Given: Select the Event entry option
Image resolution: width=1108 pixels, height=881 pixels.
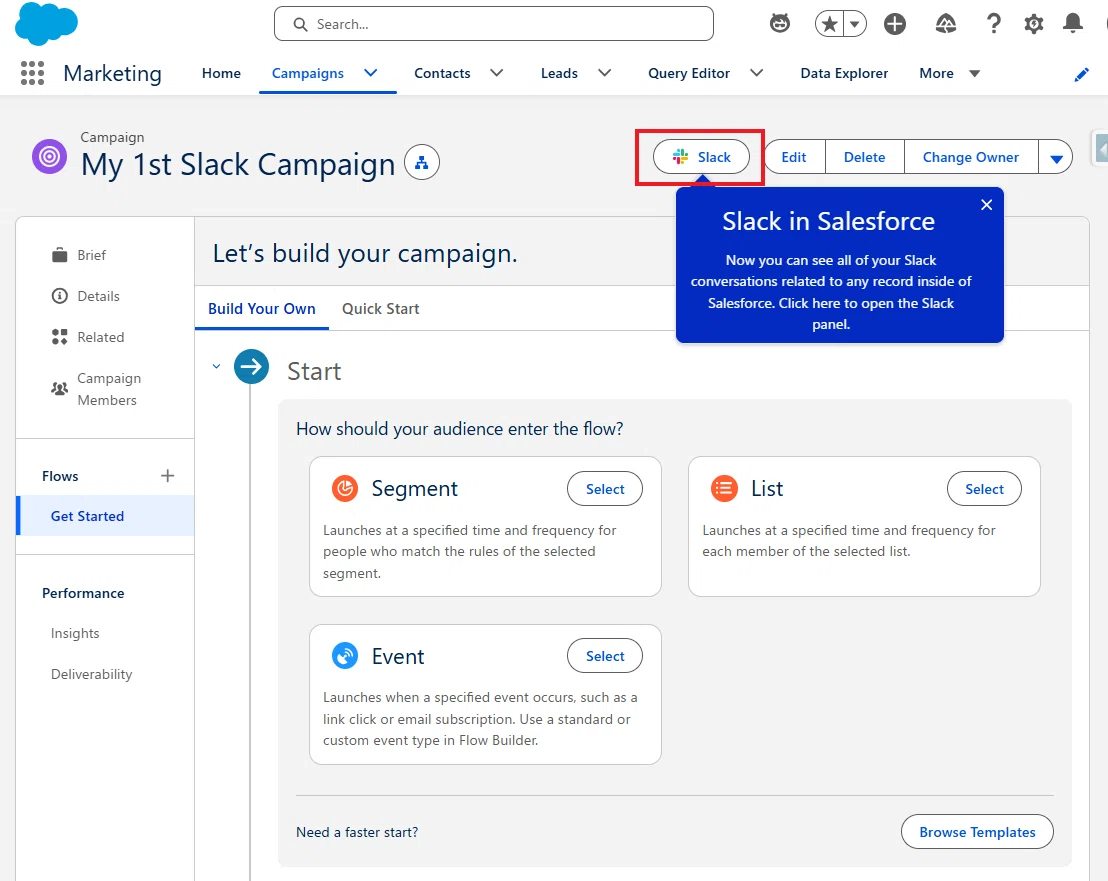Looking at the screenshot, I should [605, 656].
